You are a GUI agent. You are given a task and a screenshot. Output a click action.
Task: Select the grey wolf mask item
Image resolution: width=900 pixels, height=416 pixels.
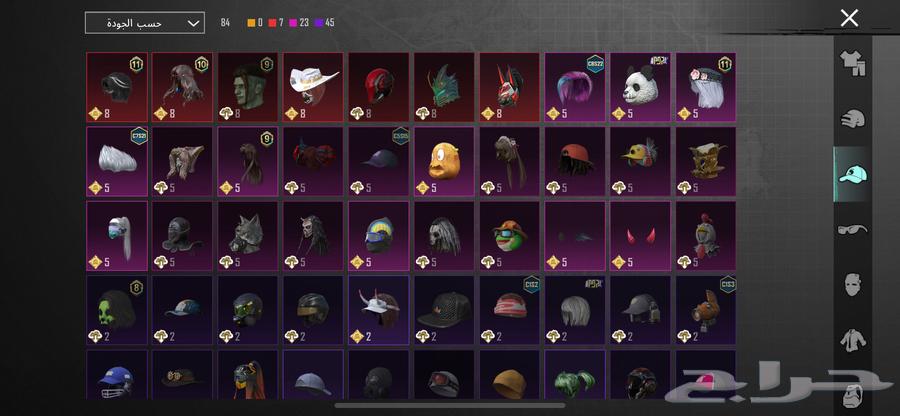tap(247, 236)
